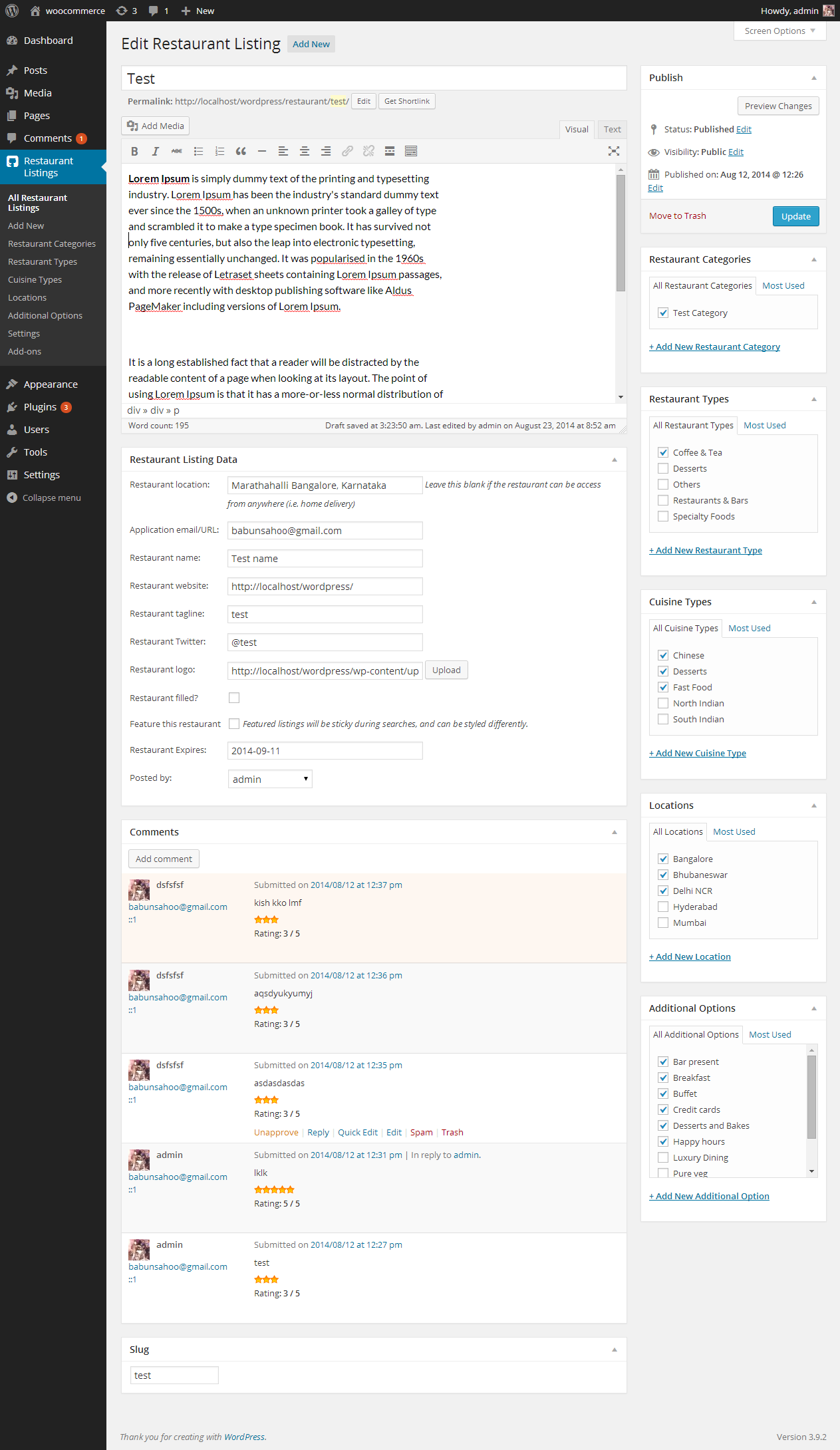The image size is (840, 1450).
Task: Insert a bulleted list
Action: click(x=198, y=151)
